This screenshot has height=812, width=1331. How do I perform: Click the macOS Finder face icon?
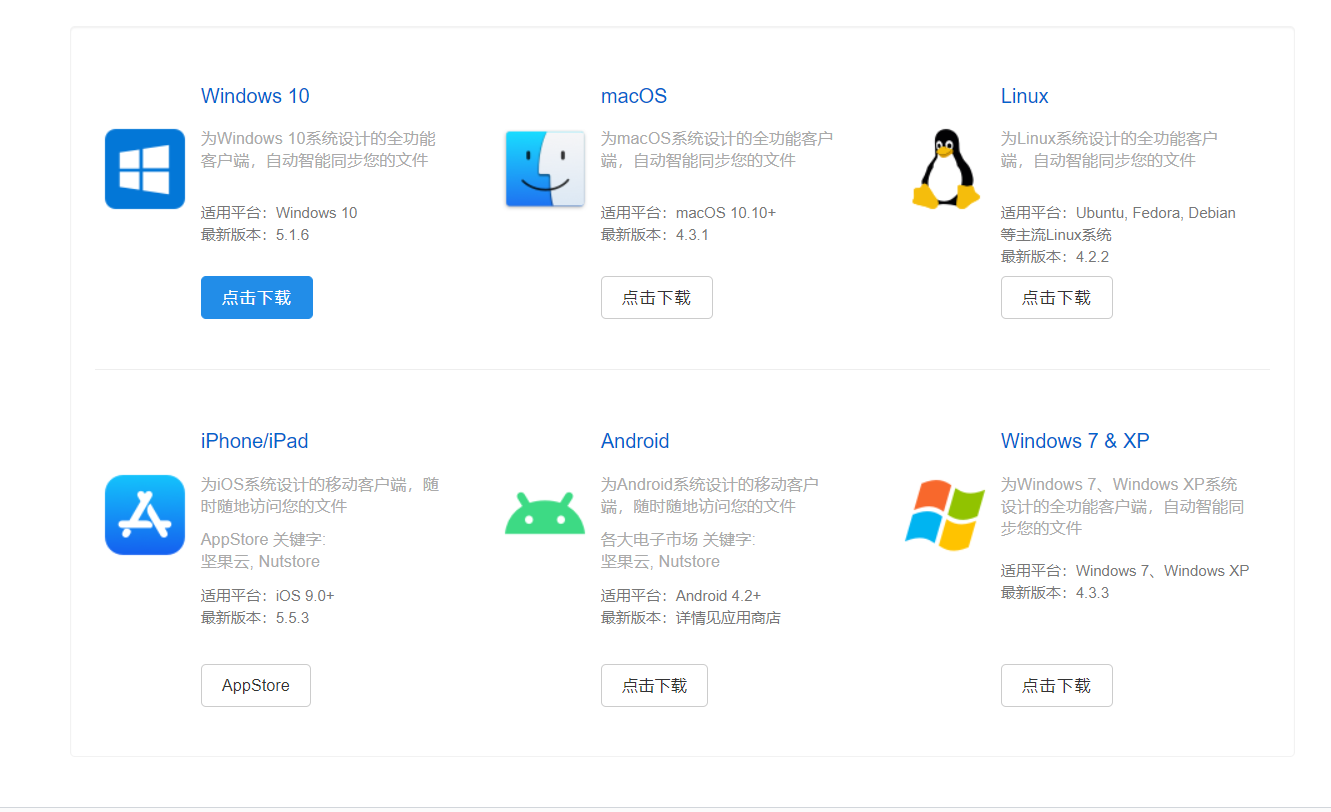click(544, 168)
